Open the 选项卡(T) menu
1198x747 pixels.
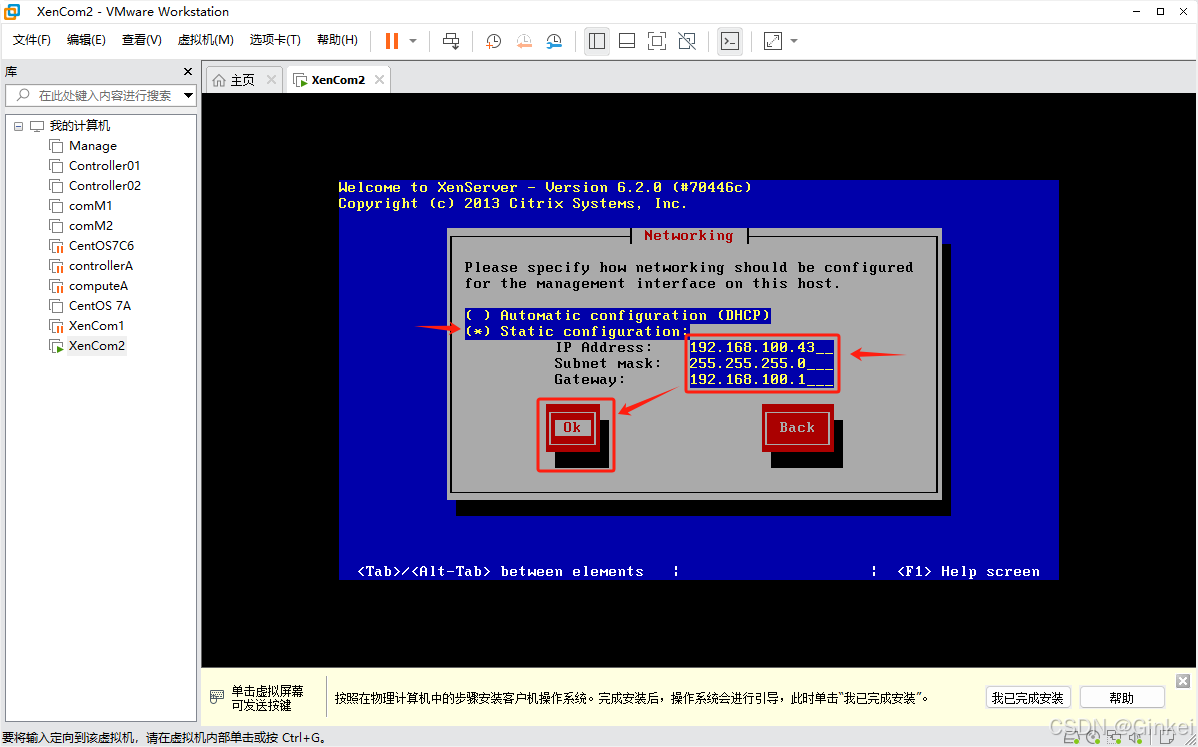275,40
